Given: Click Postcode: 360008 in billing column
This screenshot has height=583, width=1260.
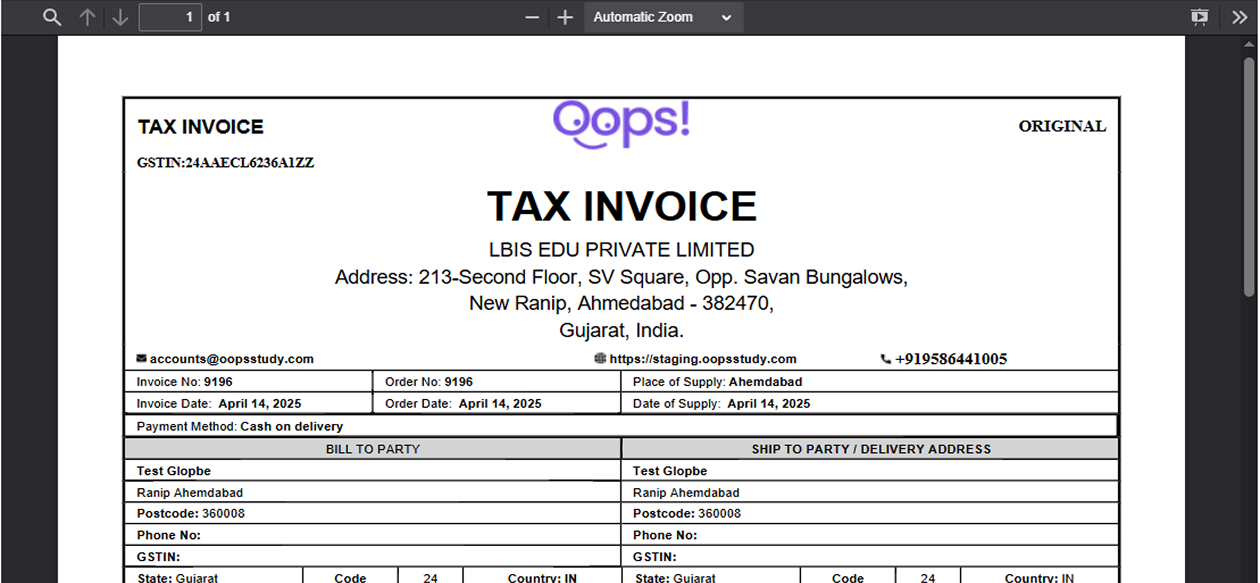Looking at the screenshot, I should click(x=191, y=514).
